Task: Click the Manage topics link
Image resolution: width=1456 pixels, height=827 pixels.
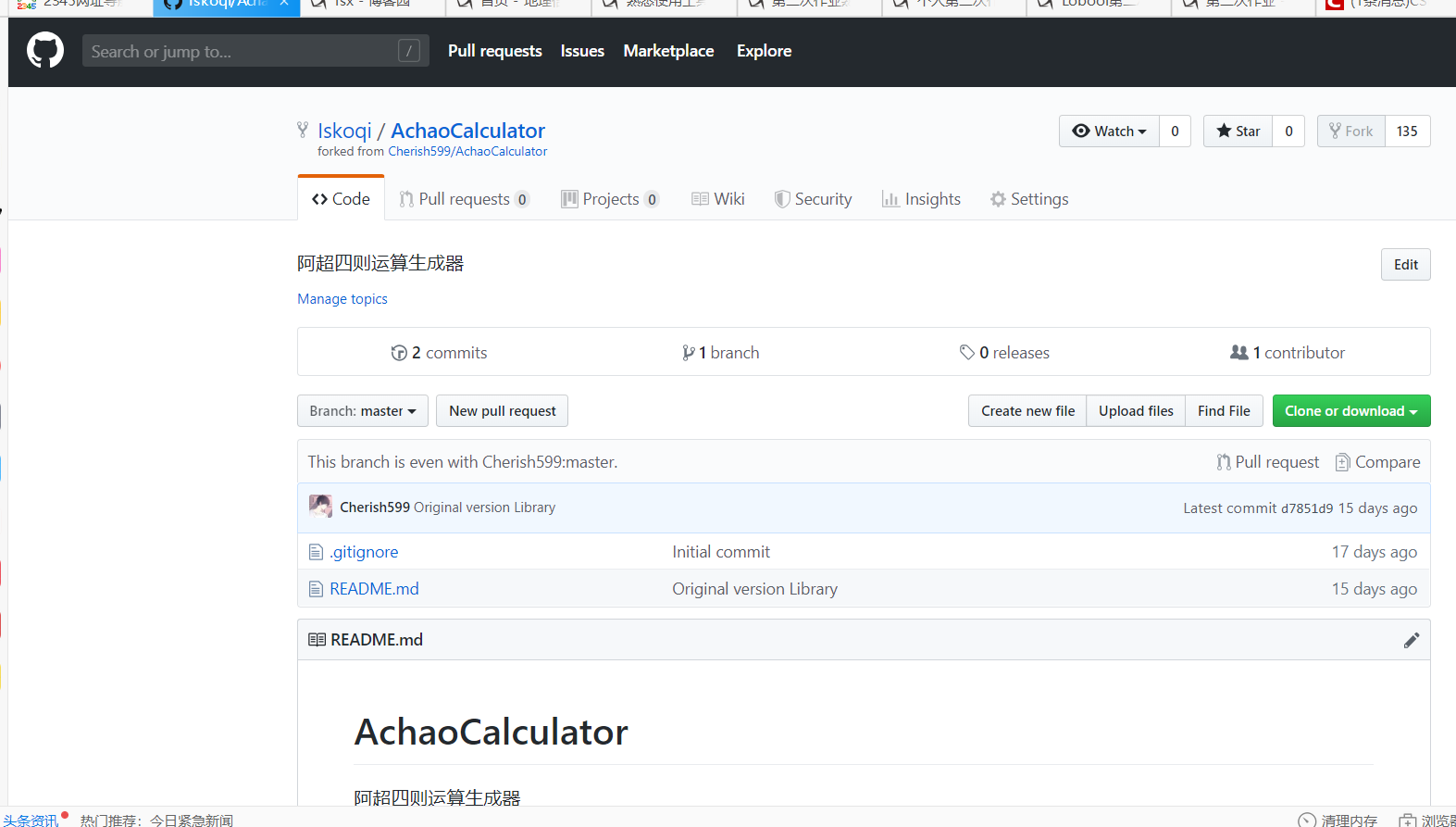Action: [x=342, y=299]
